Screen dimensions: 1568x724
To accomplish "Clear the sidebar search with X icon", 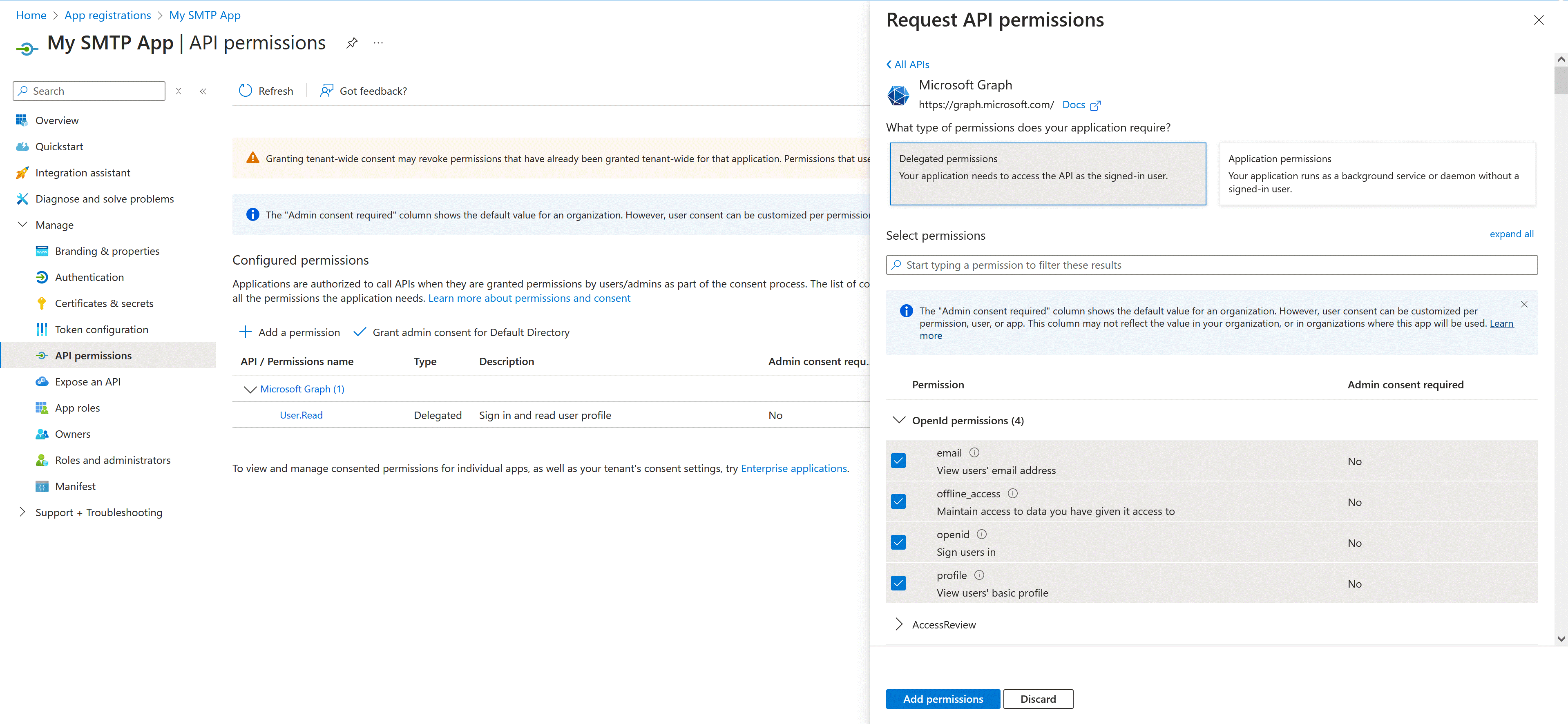I will pos(179,91).
